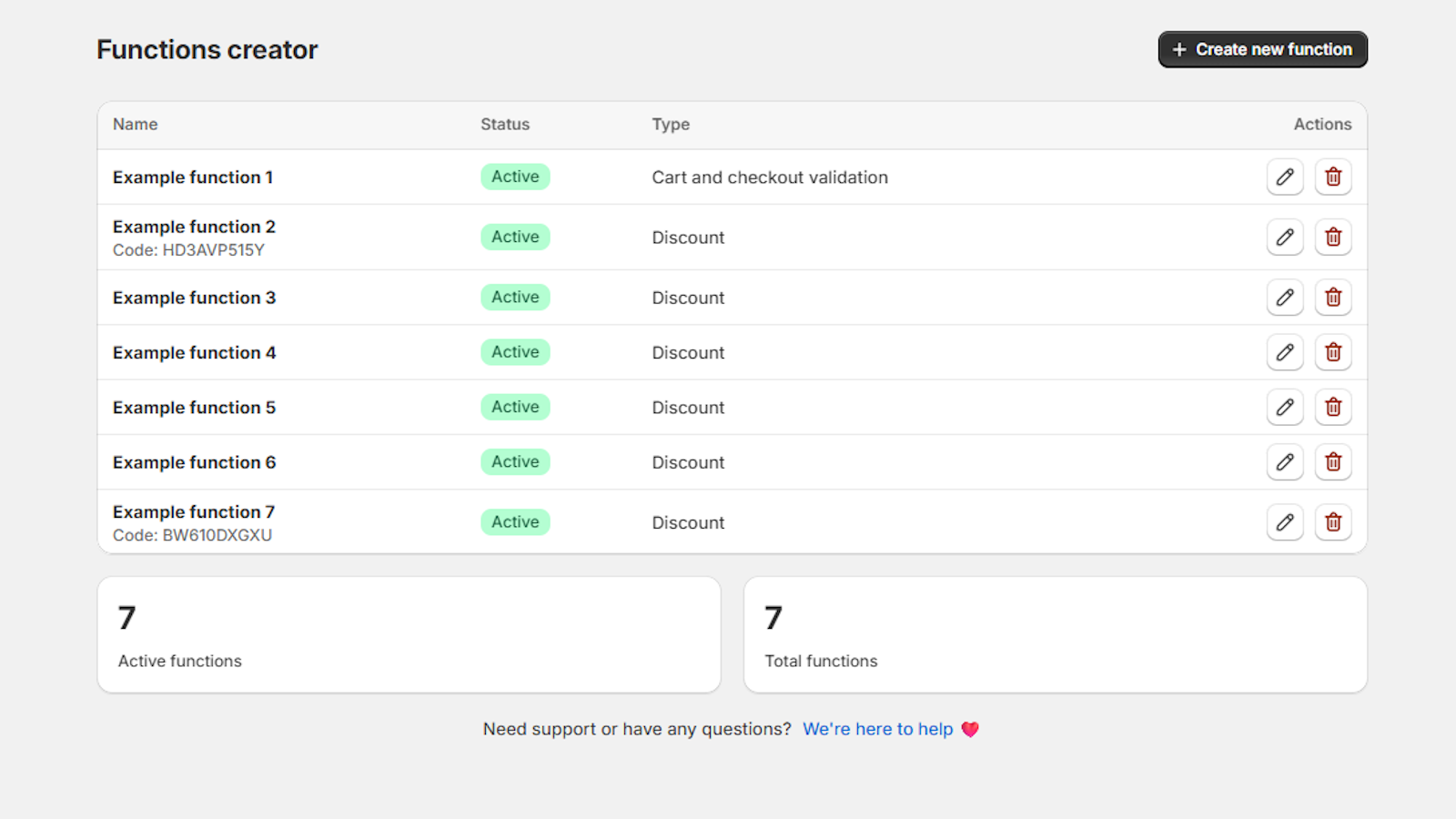Click the Active functions summary card

pyautogui.click(x=409, y=634)
